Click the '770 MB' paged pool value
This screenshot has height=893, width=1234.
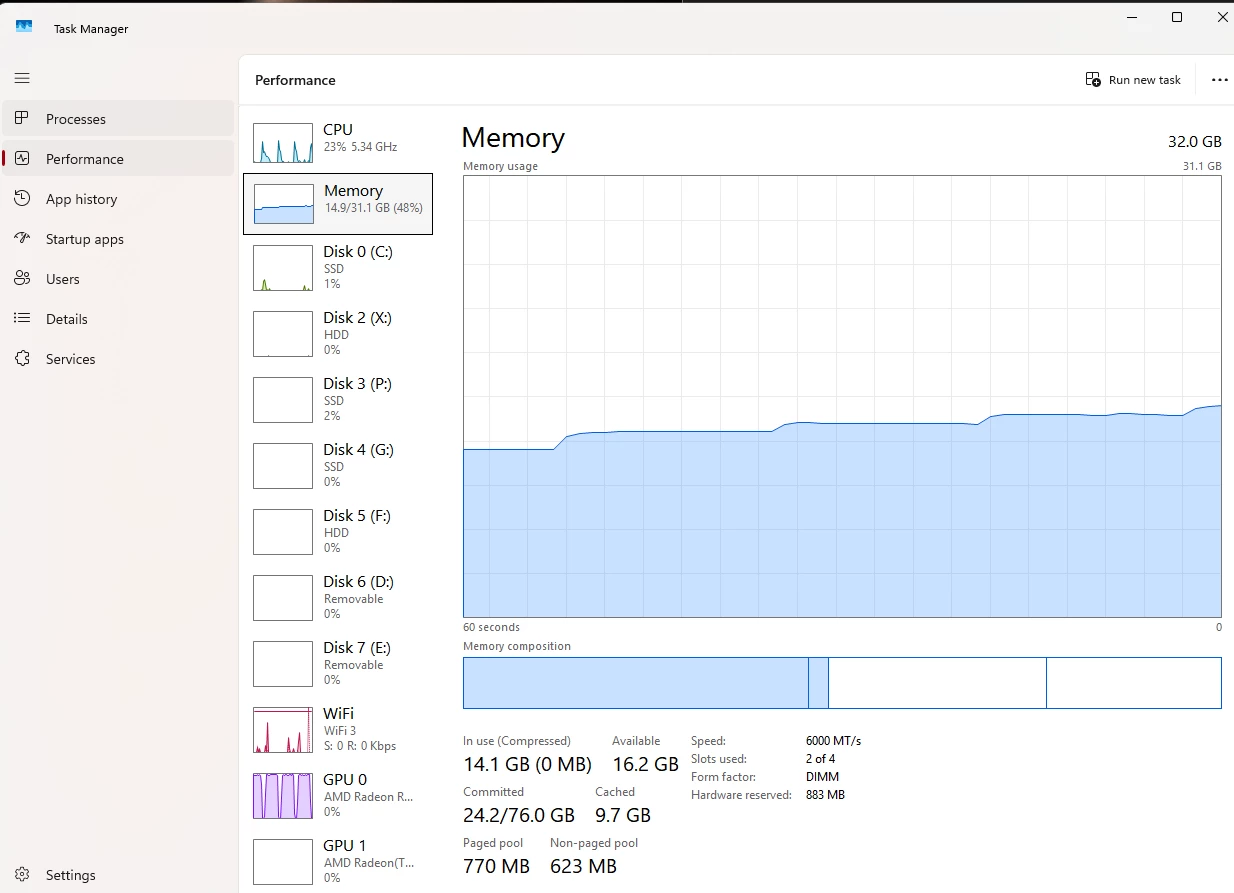pos(496,866)
